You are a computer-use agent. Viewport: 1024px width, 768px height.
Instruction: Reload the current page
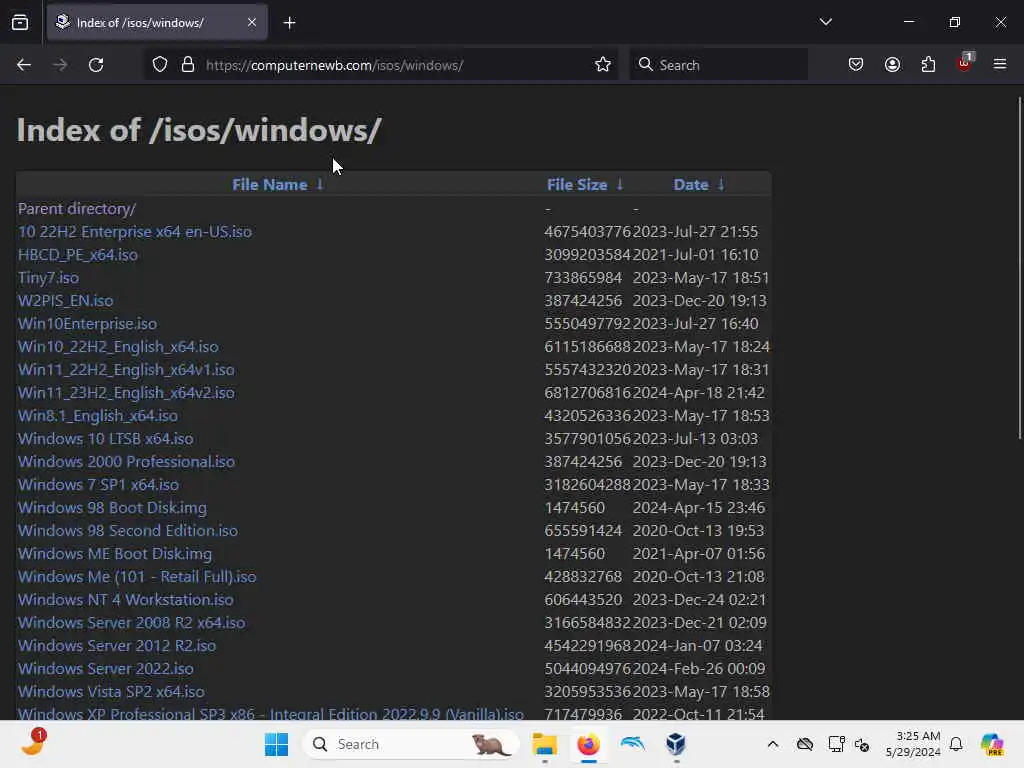pos(96,65)
